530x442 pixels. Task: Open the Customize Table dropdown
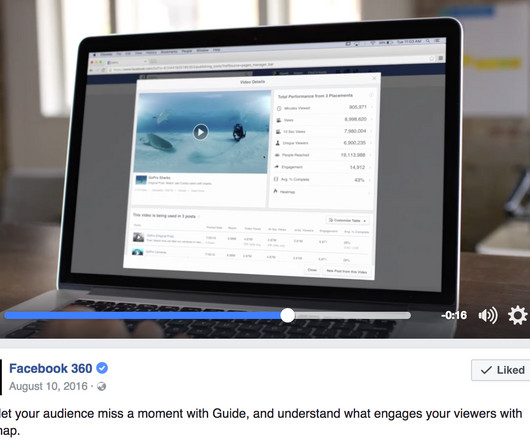(347, 220)
